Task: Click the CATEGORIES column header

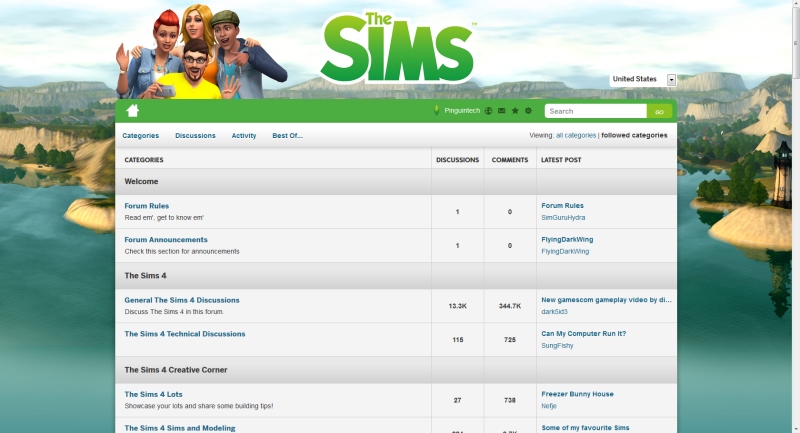Action: click(144, 160)
